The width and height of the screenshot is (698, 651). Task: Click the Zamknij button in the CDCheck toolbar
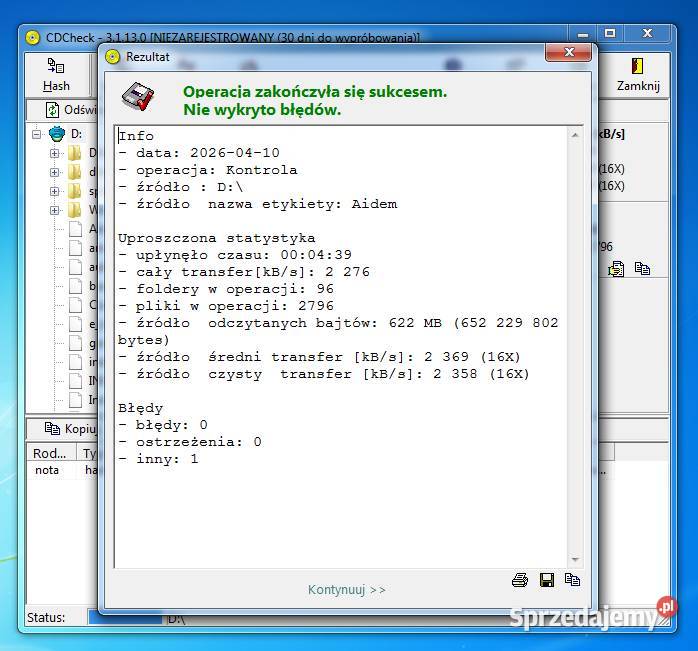click(638, 74)
